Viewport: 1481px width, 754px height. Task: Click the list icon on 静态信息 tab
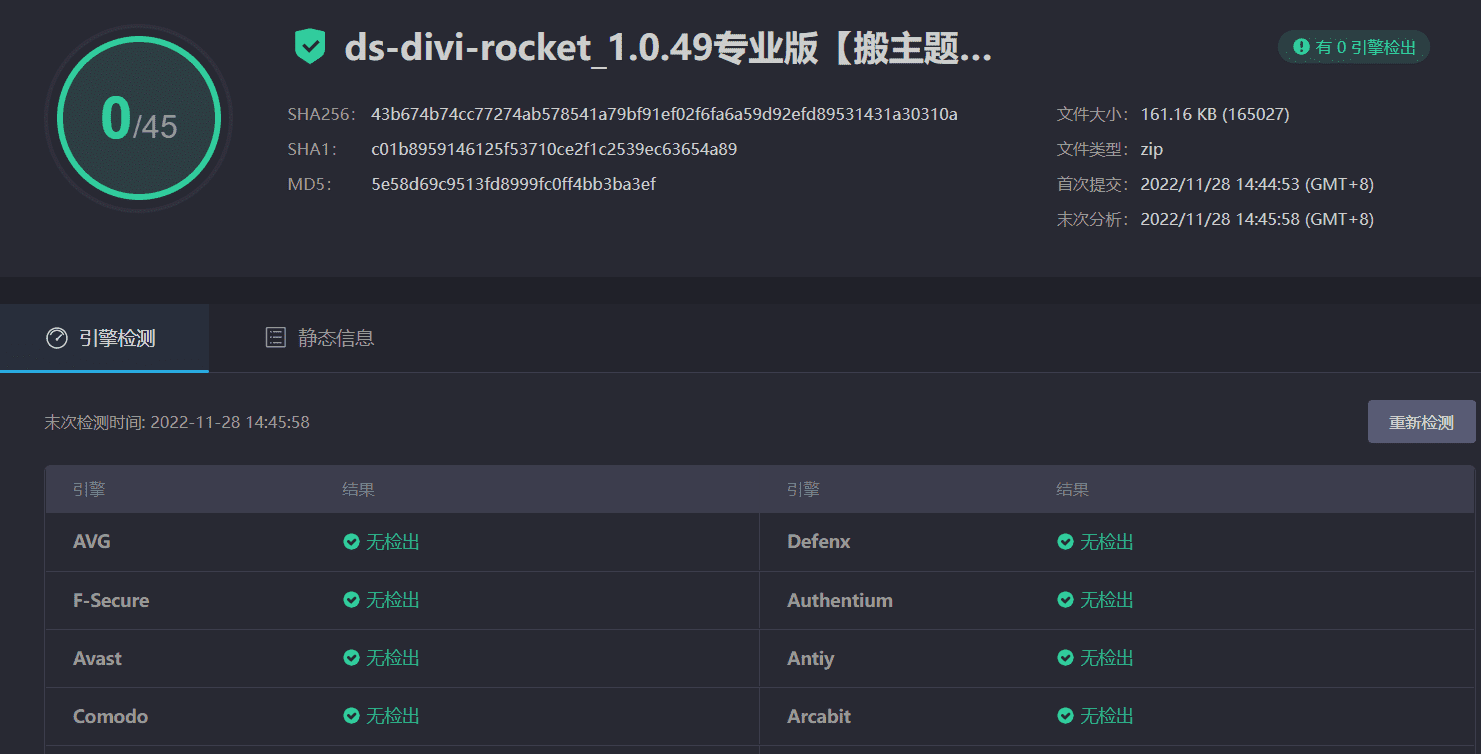click(275, 338)
